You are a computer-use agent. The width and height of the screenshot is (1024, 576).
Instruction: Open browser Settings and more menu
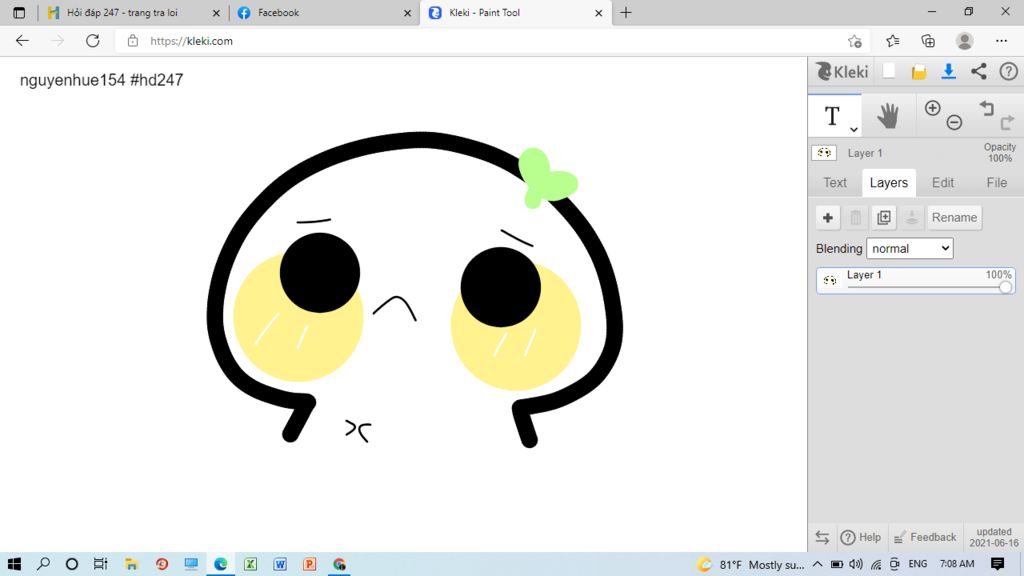tap(1001, 40)
